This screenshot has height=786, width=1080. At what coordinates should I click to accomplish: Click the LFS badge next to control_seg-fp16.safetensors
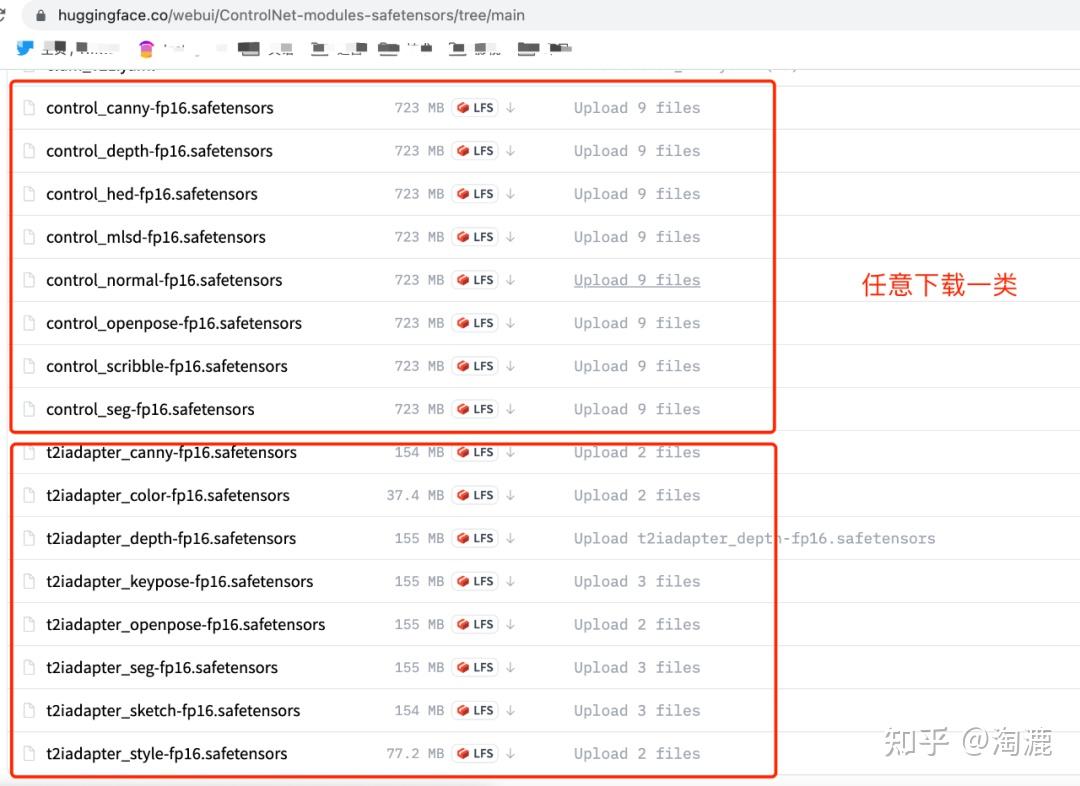474,409
